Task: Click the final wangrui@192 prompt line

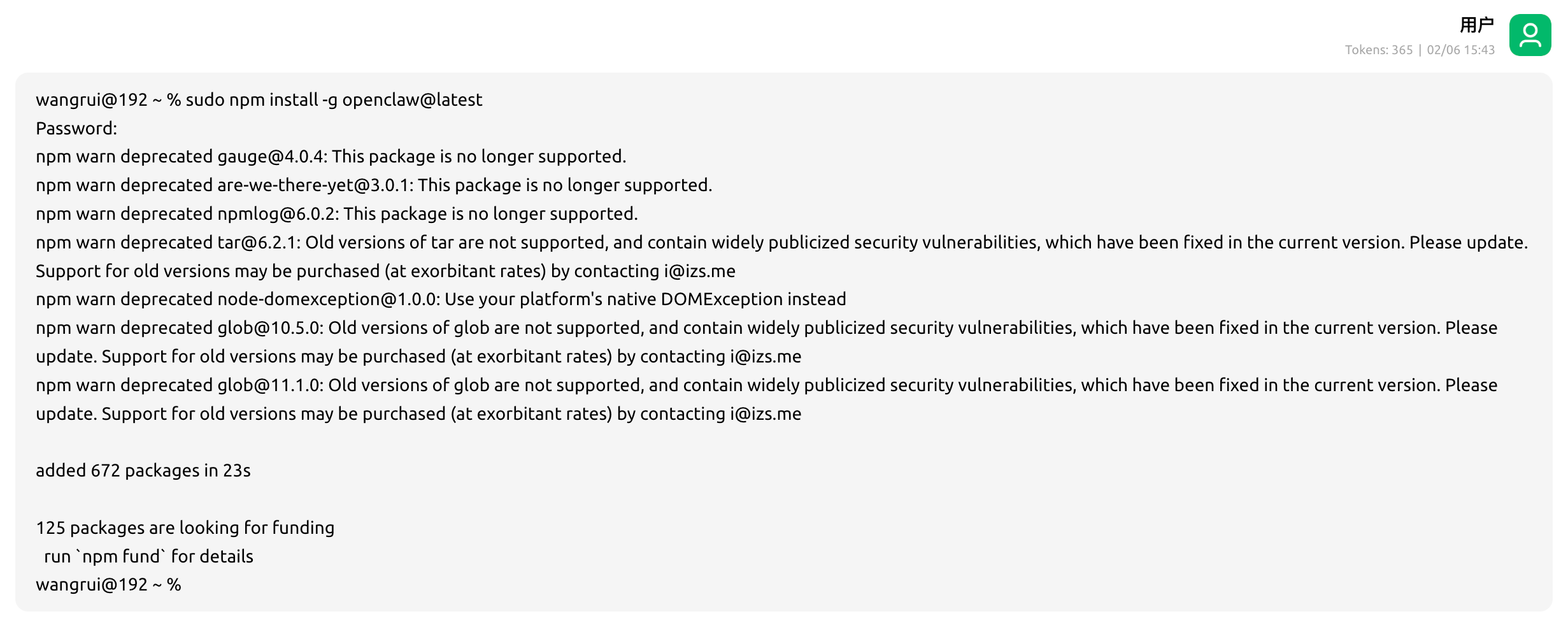Action: point(108,585)
